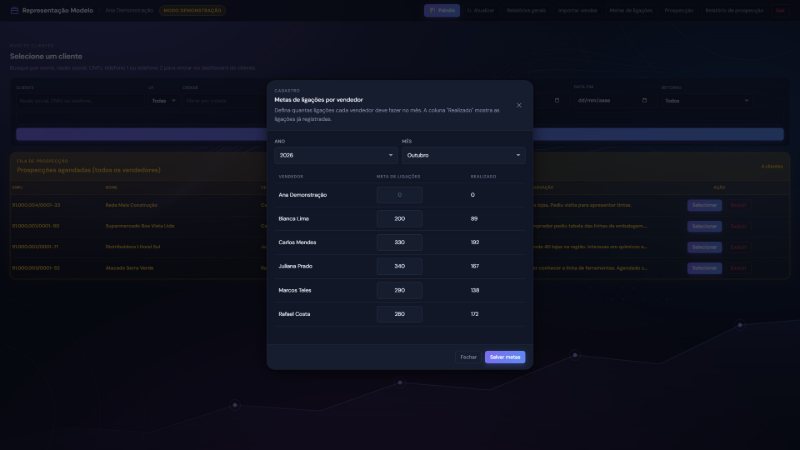800x450 pixels.
Task: Click the Realizado value 89 for Bianca Lima
Action: [x=474, y=219]
